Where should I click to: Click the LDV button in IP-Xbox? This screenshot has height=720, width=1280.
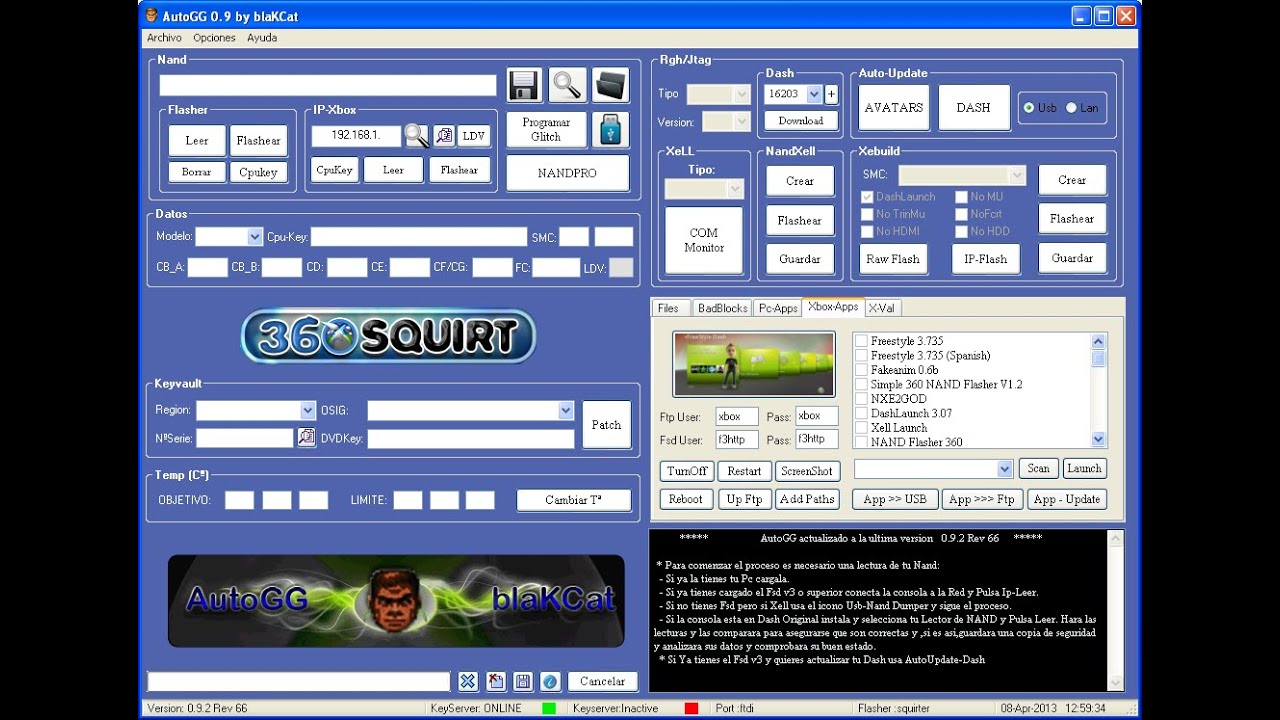474,136
